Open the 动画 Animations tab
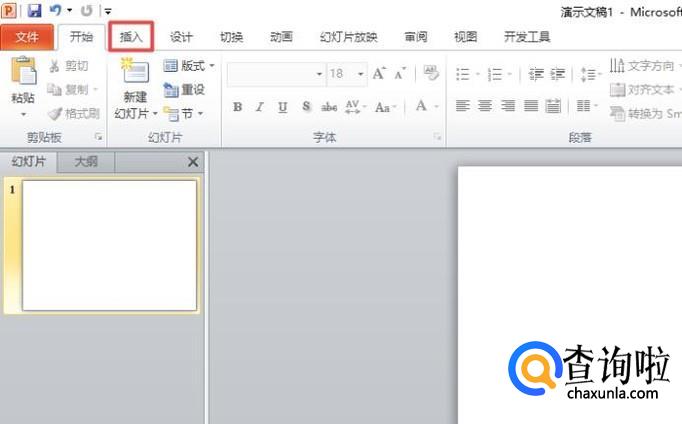 [281, 37]
